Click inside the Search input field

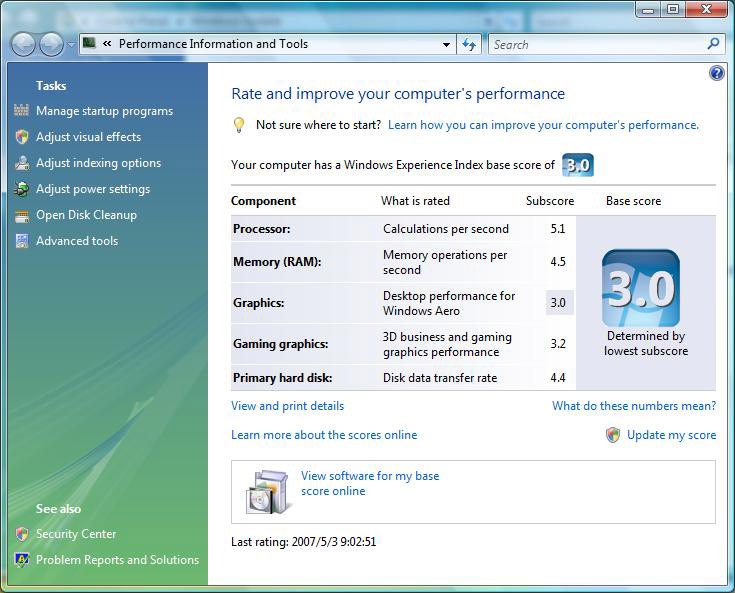pos(595,45)
